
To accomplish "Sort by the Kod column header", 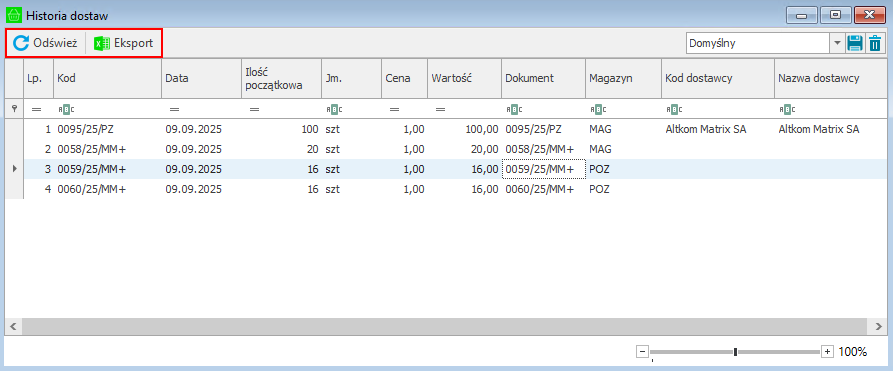I will pos(107,79).
